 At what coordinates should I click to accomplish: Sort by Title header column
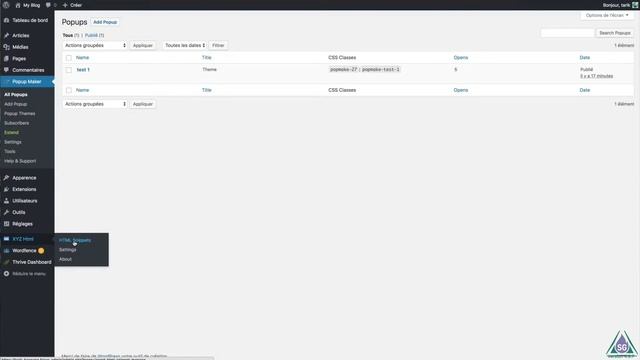coord(207,58)
